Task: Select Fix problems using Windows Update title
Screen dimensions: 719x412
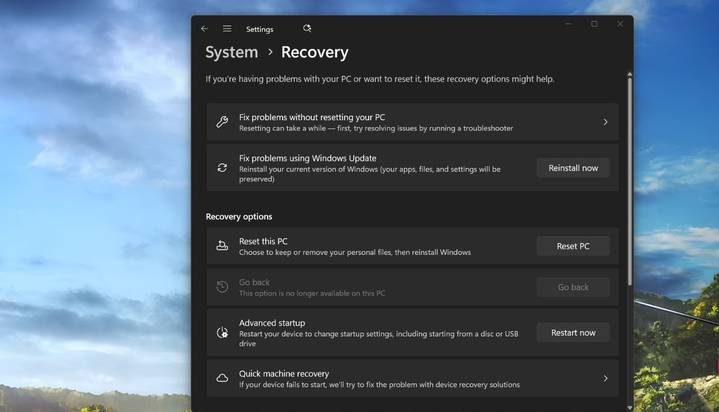Action: [308, 158]
